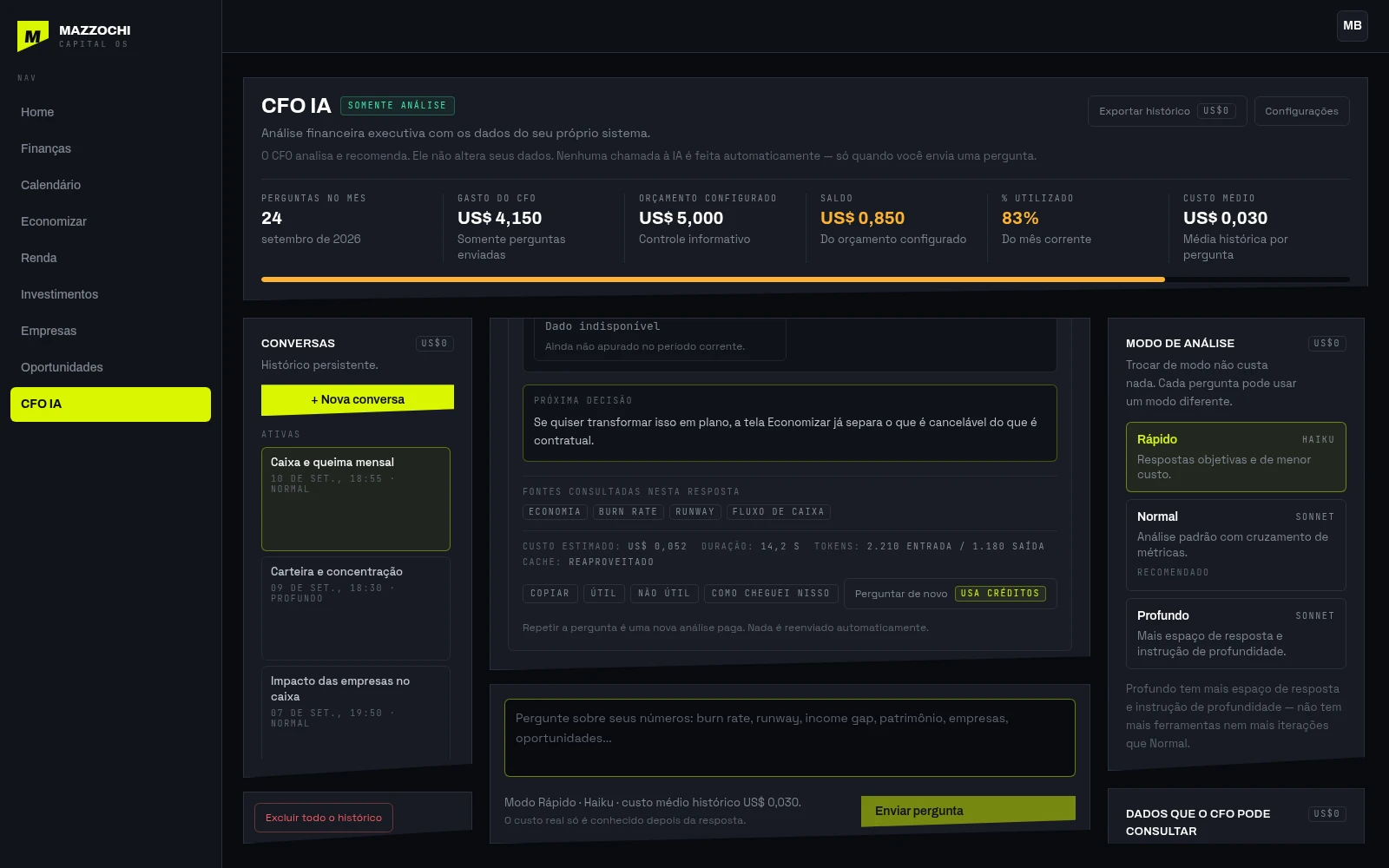Focus the question text input box
Viewport: 1389px width, 868px height.
click(x=790, y=738)
